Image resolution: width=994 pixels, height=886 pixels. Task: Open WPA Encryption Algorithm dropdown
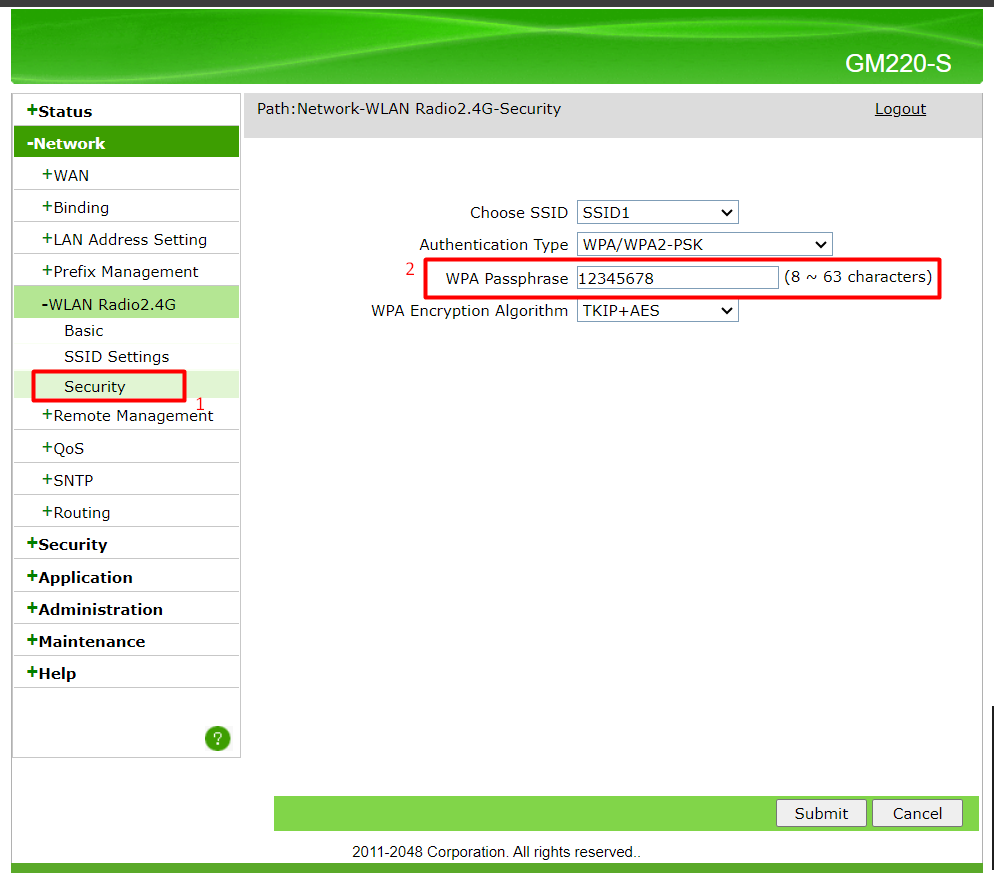(x=657, y=311)
